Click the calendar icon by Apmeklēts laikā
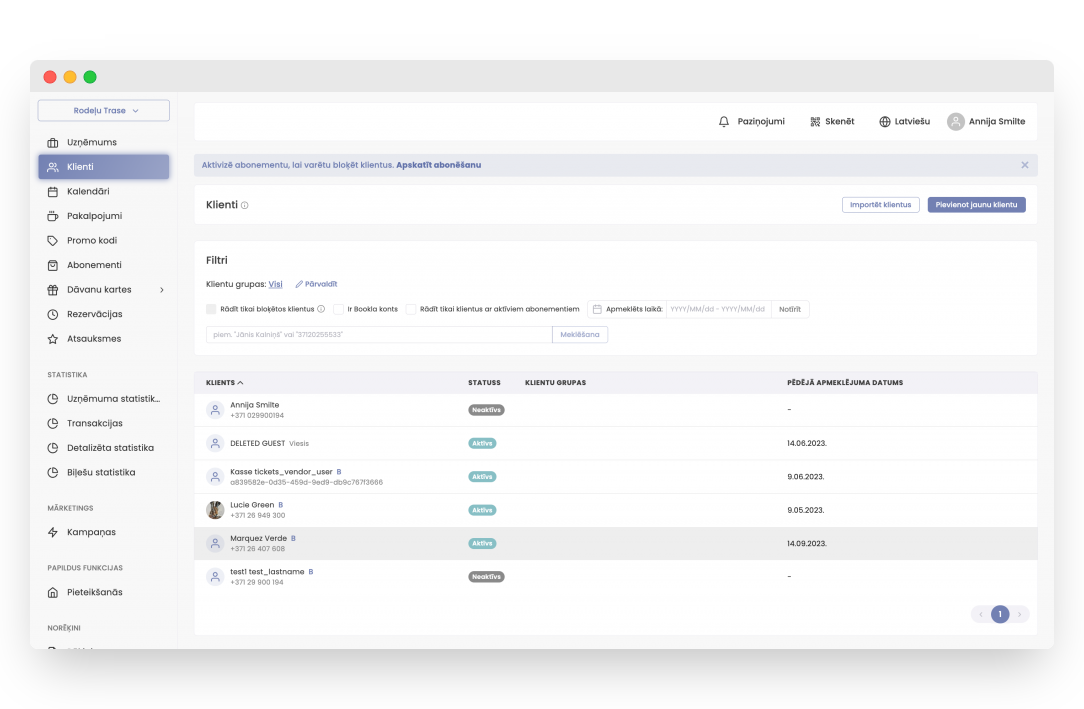 pos(597,310)
